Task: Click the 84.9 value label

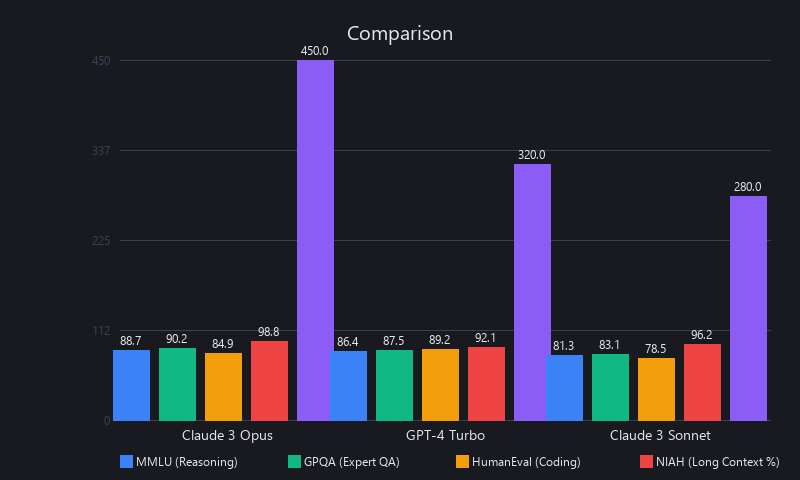Action: (222, 344)
